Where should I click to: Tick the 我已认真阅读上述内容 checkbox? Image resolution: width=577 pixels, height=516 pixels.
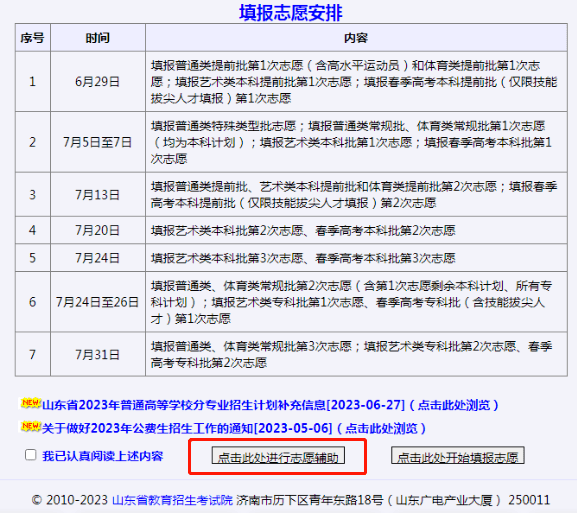coord(31,455)
